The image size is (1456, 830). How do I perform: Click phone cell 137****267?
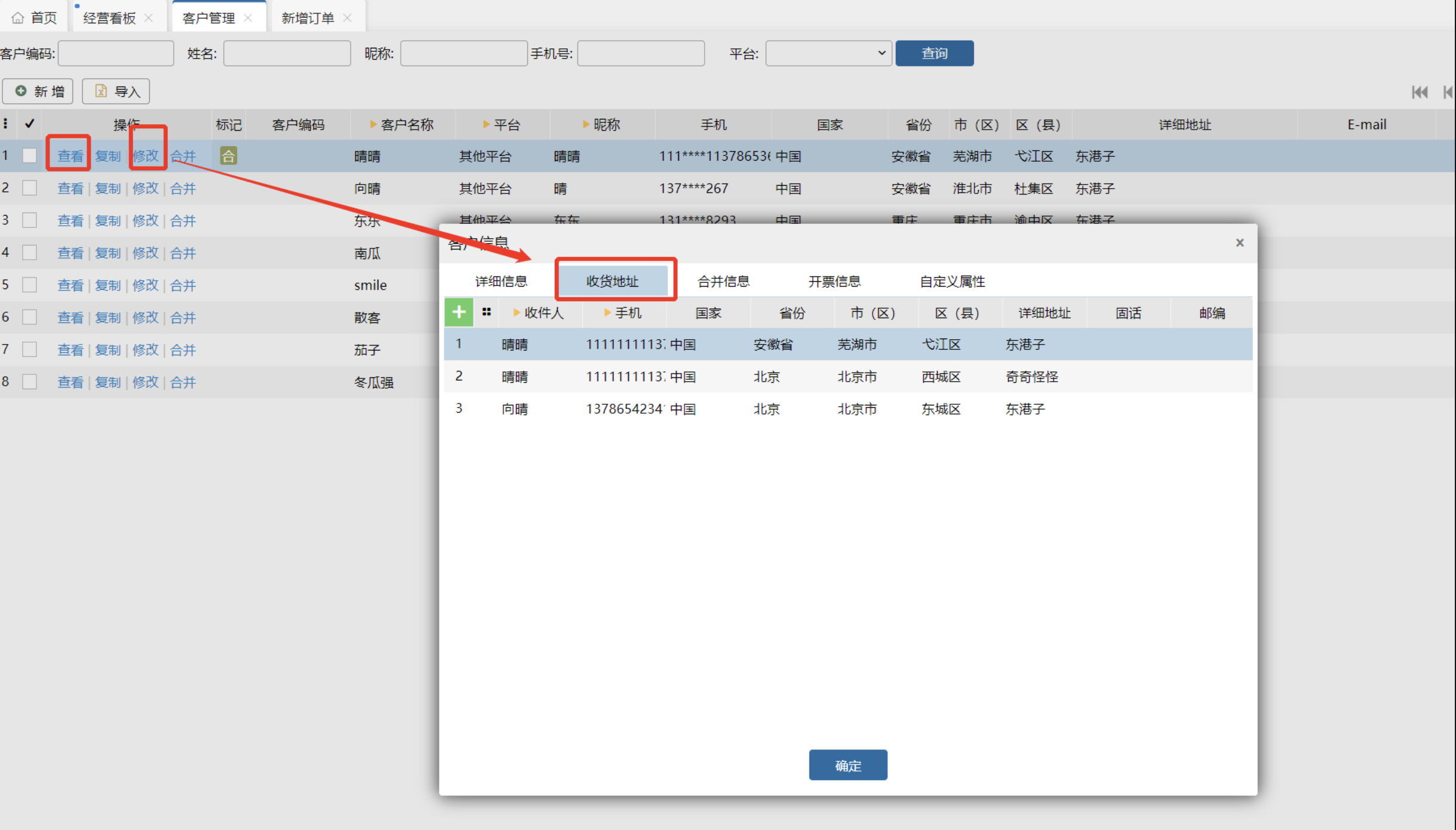(x=693, y=189)
